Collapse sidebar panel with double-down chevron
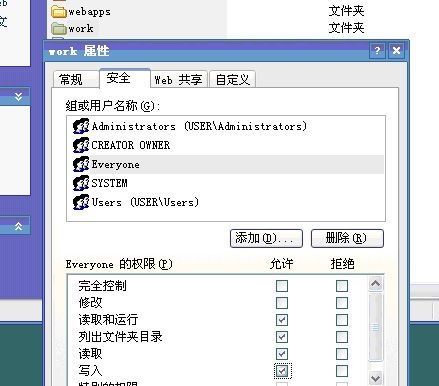This screenshot has height=386, width=439. tap(18, 97)
